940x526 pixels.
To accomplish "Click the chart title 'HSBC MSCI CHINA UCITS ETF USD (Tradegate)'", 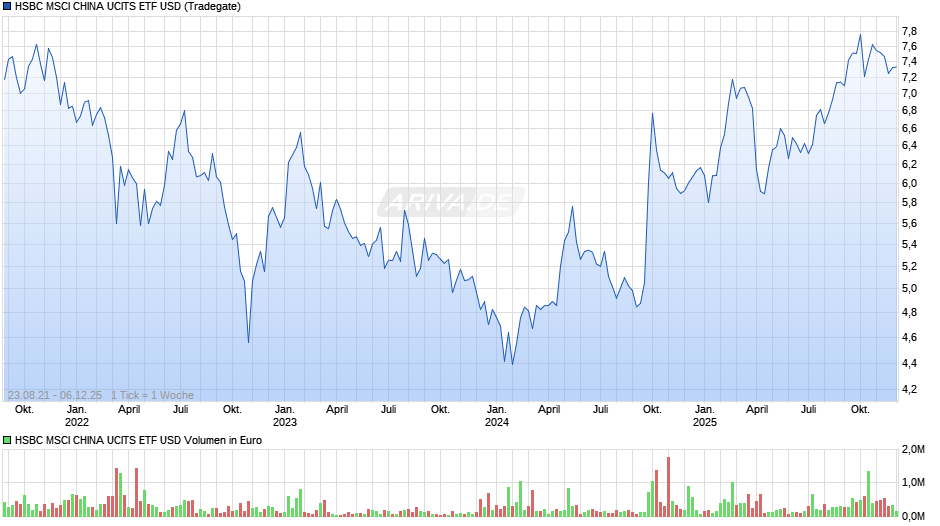I will pos(128,7).
